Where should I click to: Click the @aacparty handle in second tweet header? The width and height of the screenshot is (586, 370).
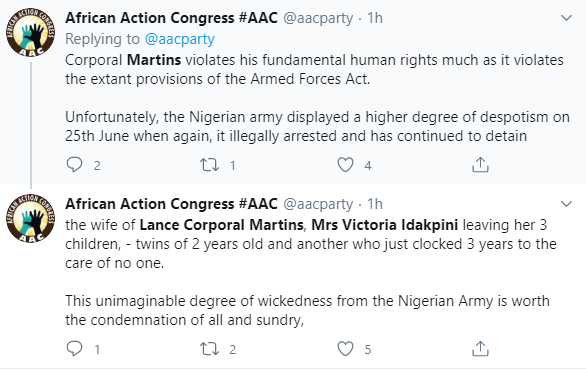(x=318, y=204)
